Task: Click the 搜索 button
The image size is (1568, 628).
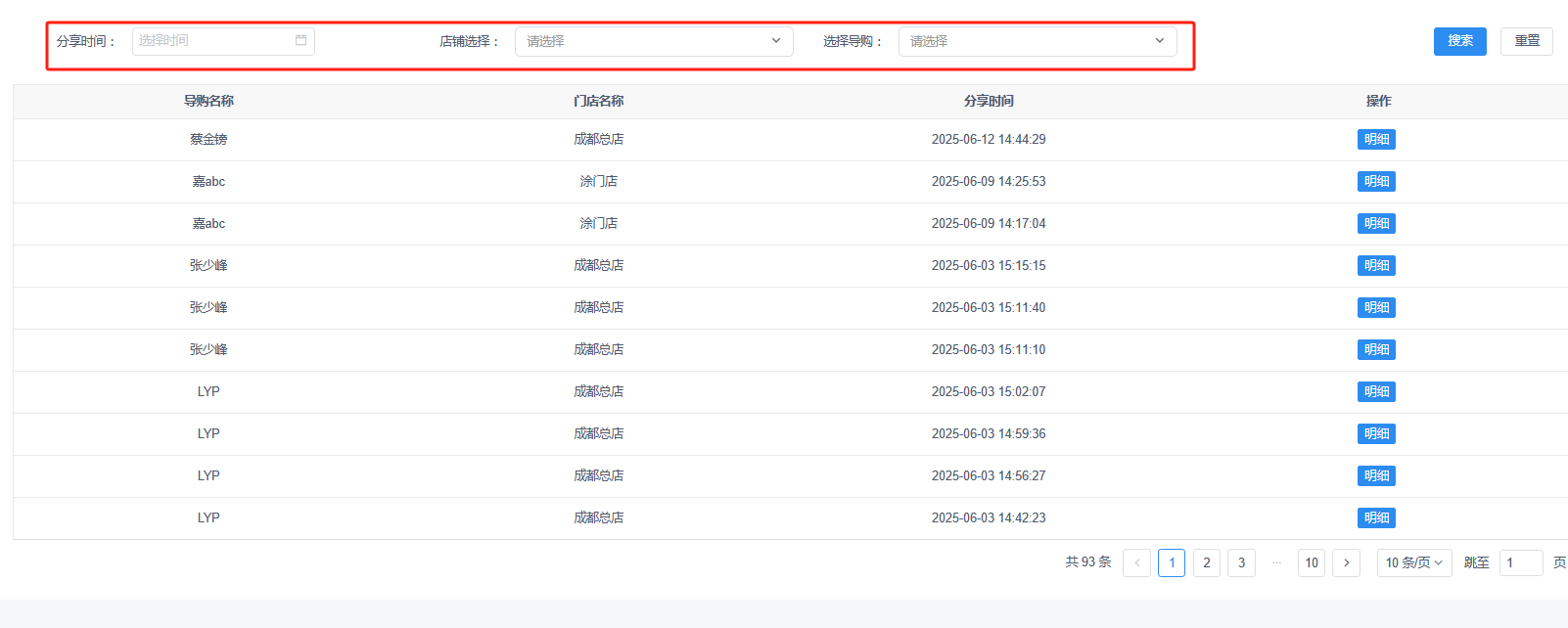Action: (x=1459, y=41)
